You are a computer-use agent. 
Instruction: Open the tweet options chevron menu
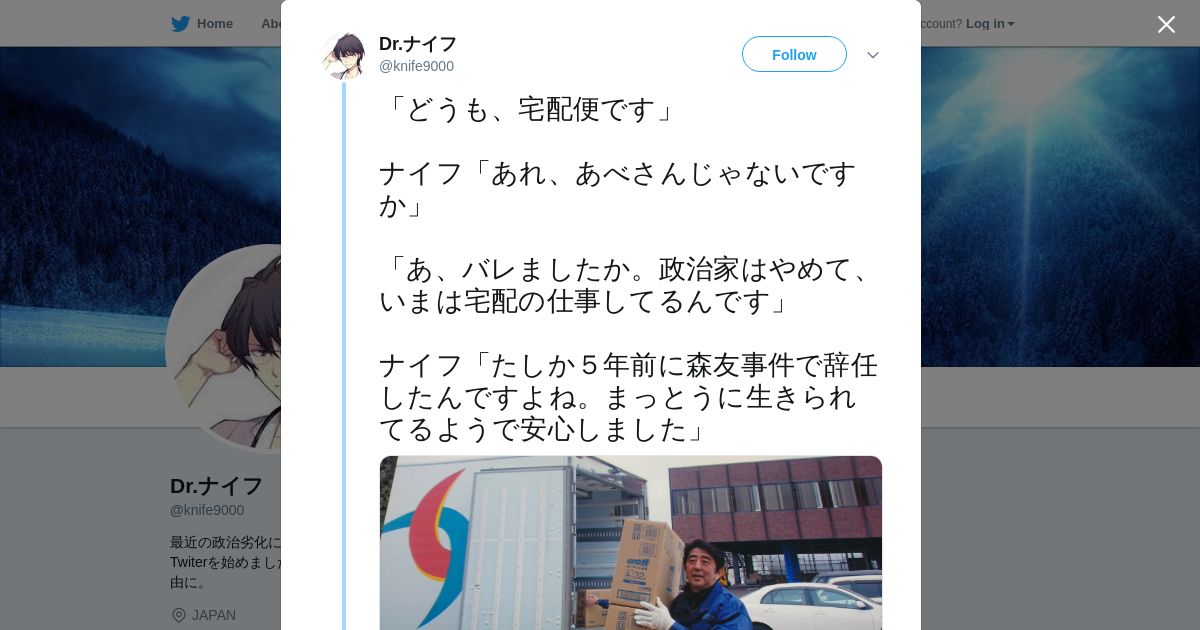pos(873,55)
